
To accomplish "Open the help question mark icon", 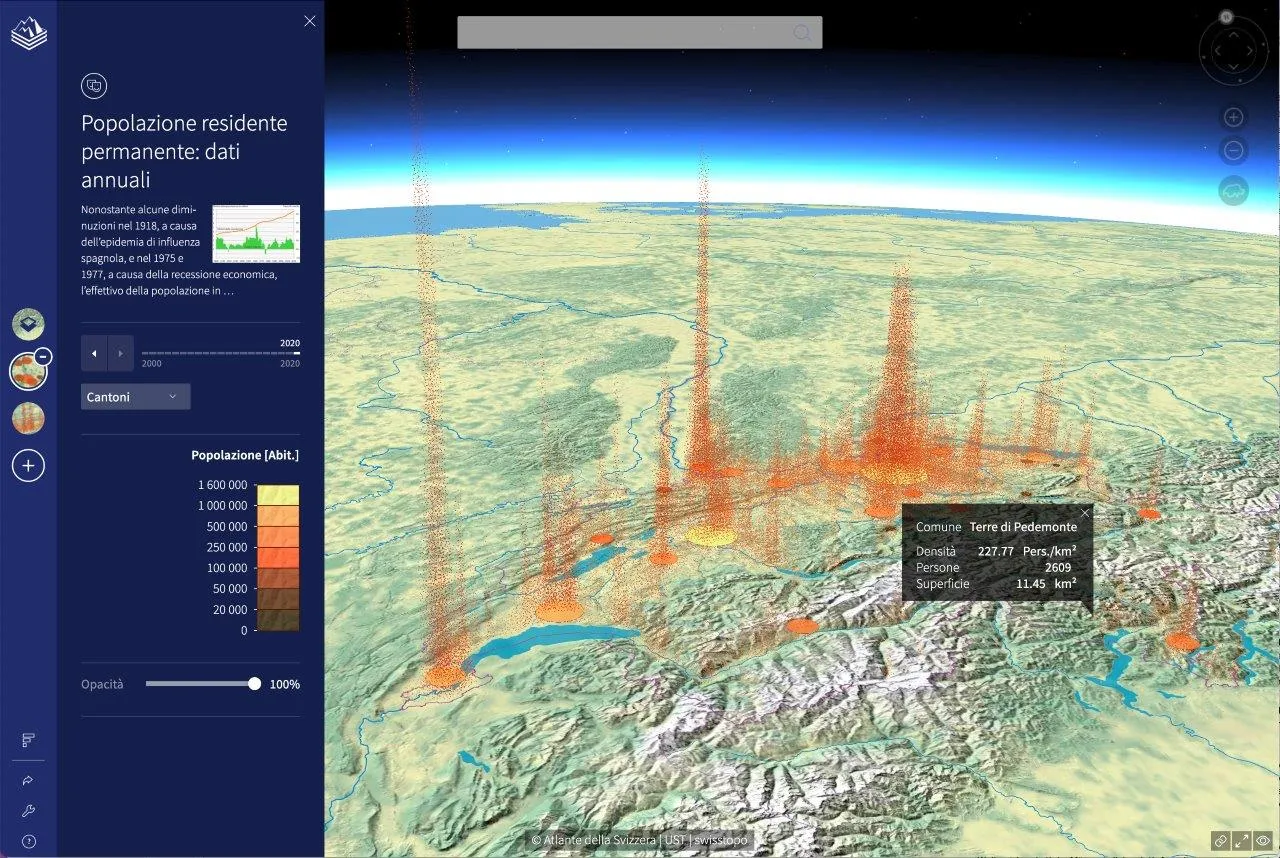I will pyautogui.click(x=28, y=842).
